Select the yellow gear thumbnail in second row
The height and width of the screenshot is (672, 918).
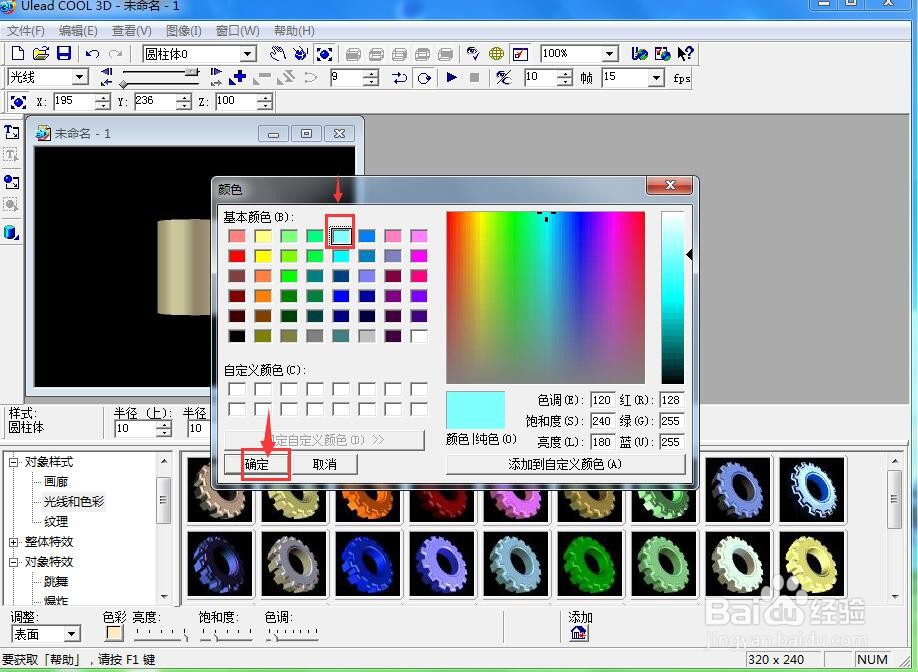click(812, 563)
